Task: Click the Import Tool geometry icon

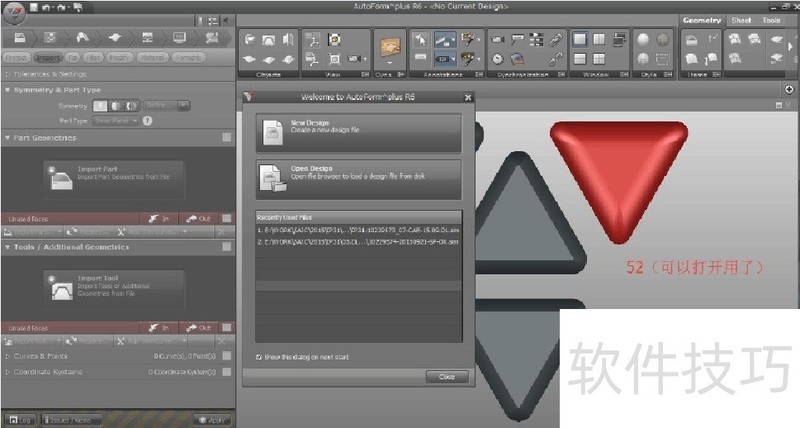Action: tap(61, 290)
